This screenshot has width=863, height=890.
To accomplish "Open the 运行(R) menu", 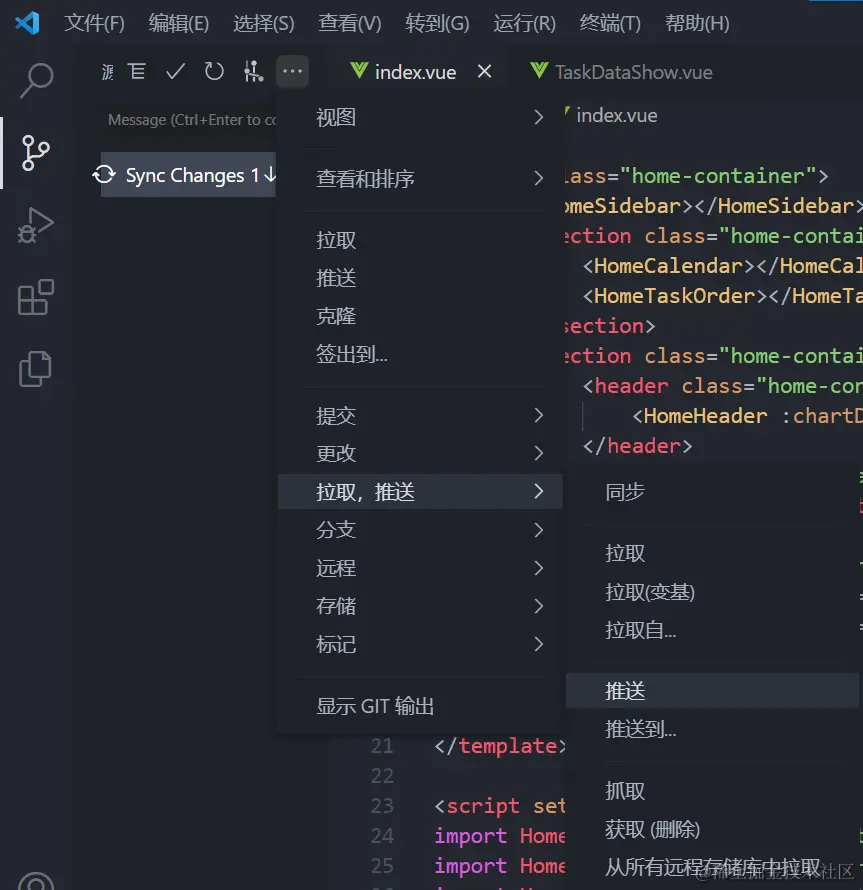I will (525, 23).
